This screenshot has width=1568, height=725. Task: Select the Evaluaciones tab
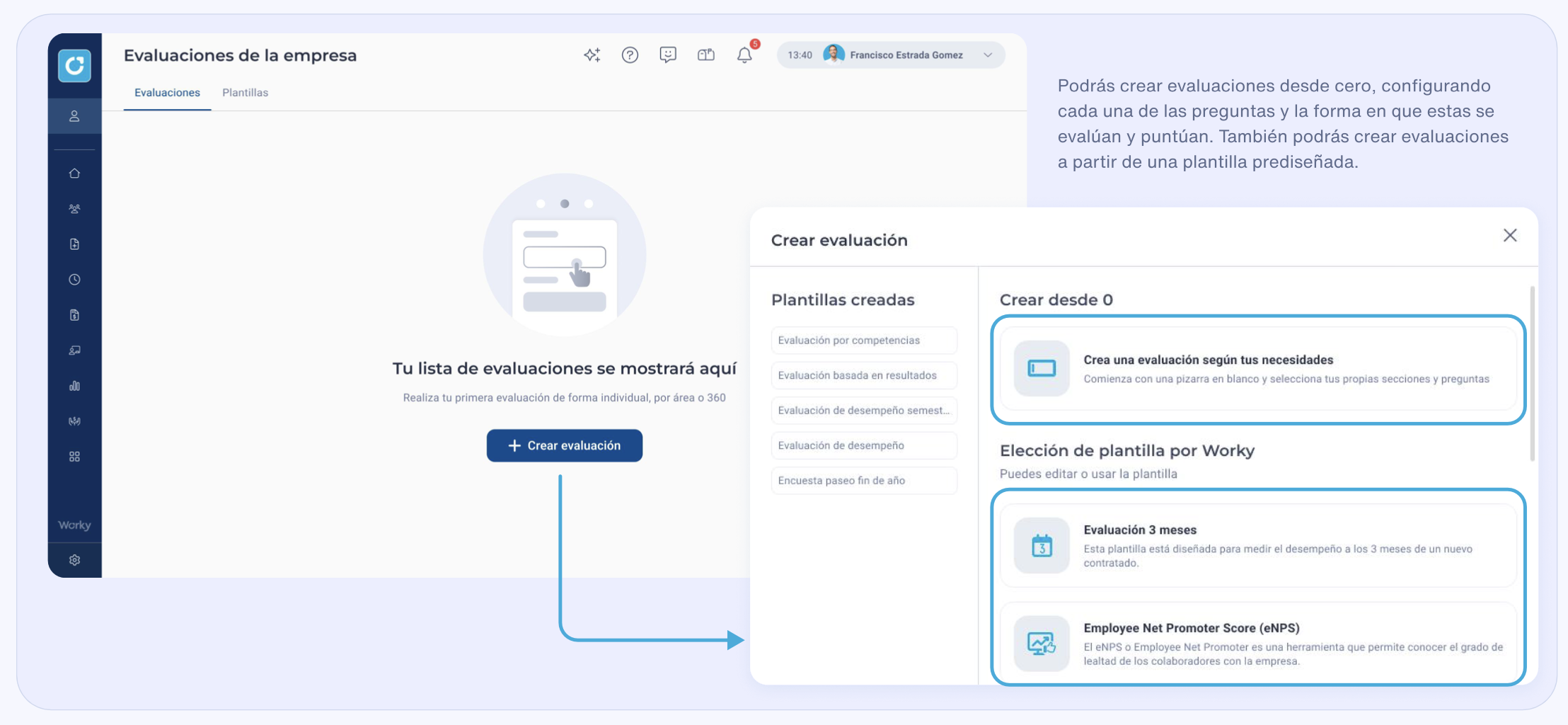point(167,93)
